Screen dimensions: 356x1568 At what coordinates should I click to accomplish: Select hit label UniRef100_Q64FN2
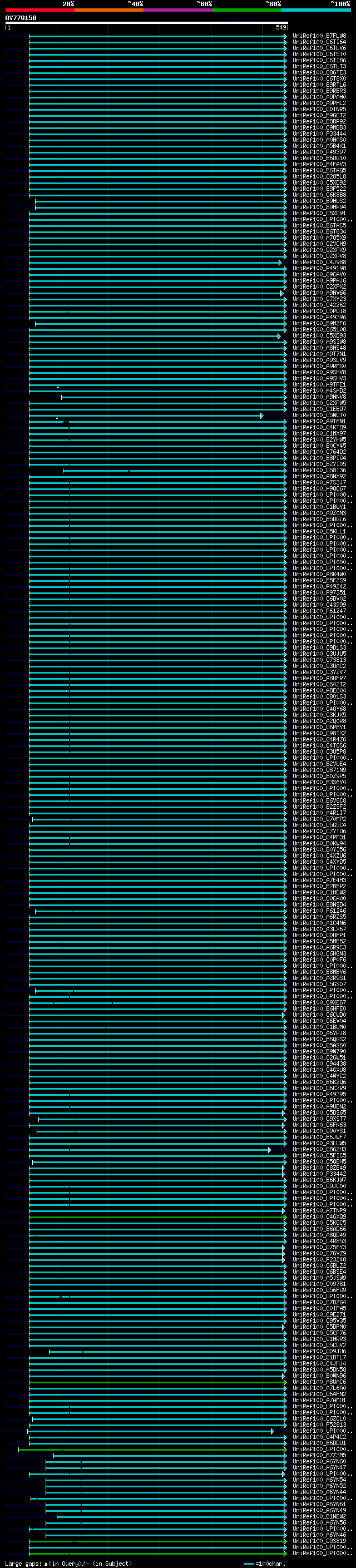click(x=319, y=1394)
